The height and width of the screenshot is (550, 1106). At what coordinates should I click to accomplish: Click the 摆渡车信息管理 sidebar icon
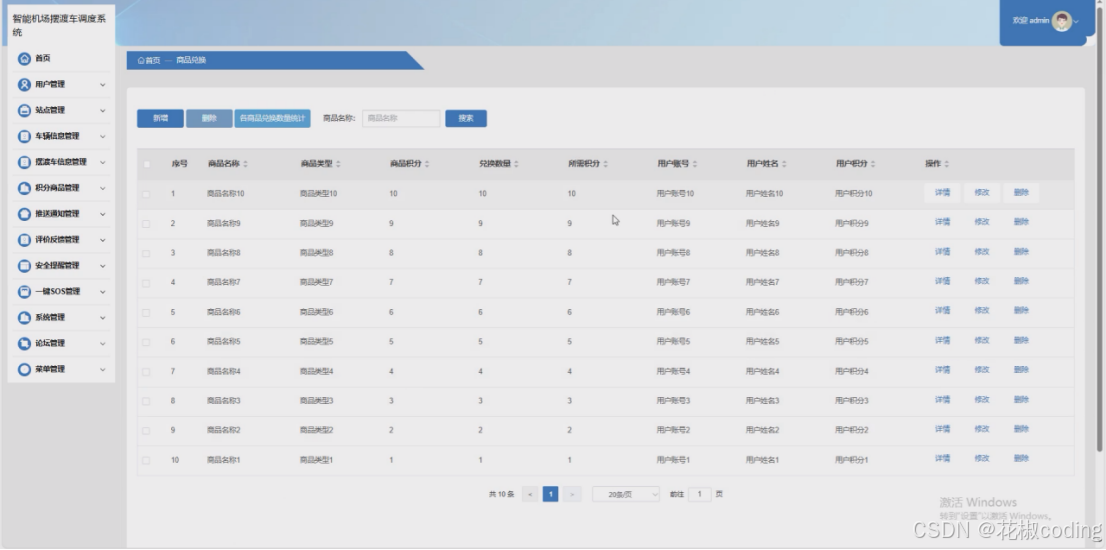pyautogui.click(x=24, y=162)
